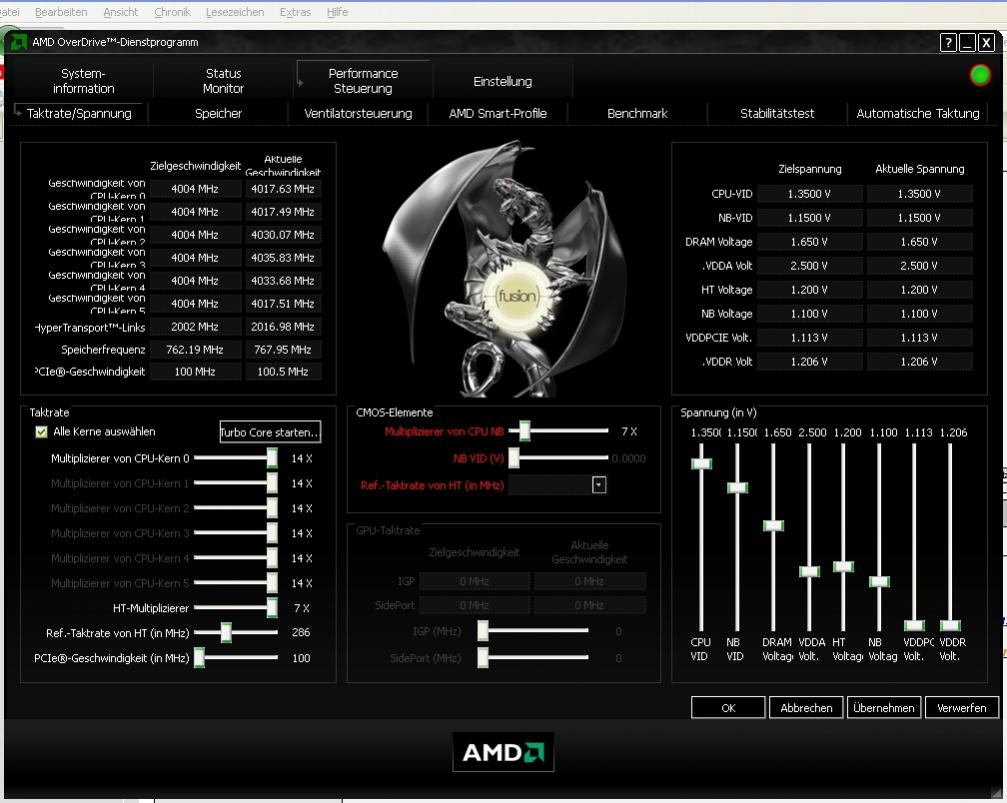Image resolution: width=1007 pixels, height=803 pixels.
Task: Click the HT-Multiplizierer slider handle
Action: point(272,608)
